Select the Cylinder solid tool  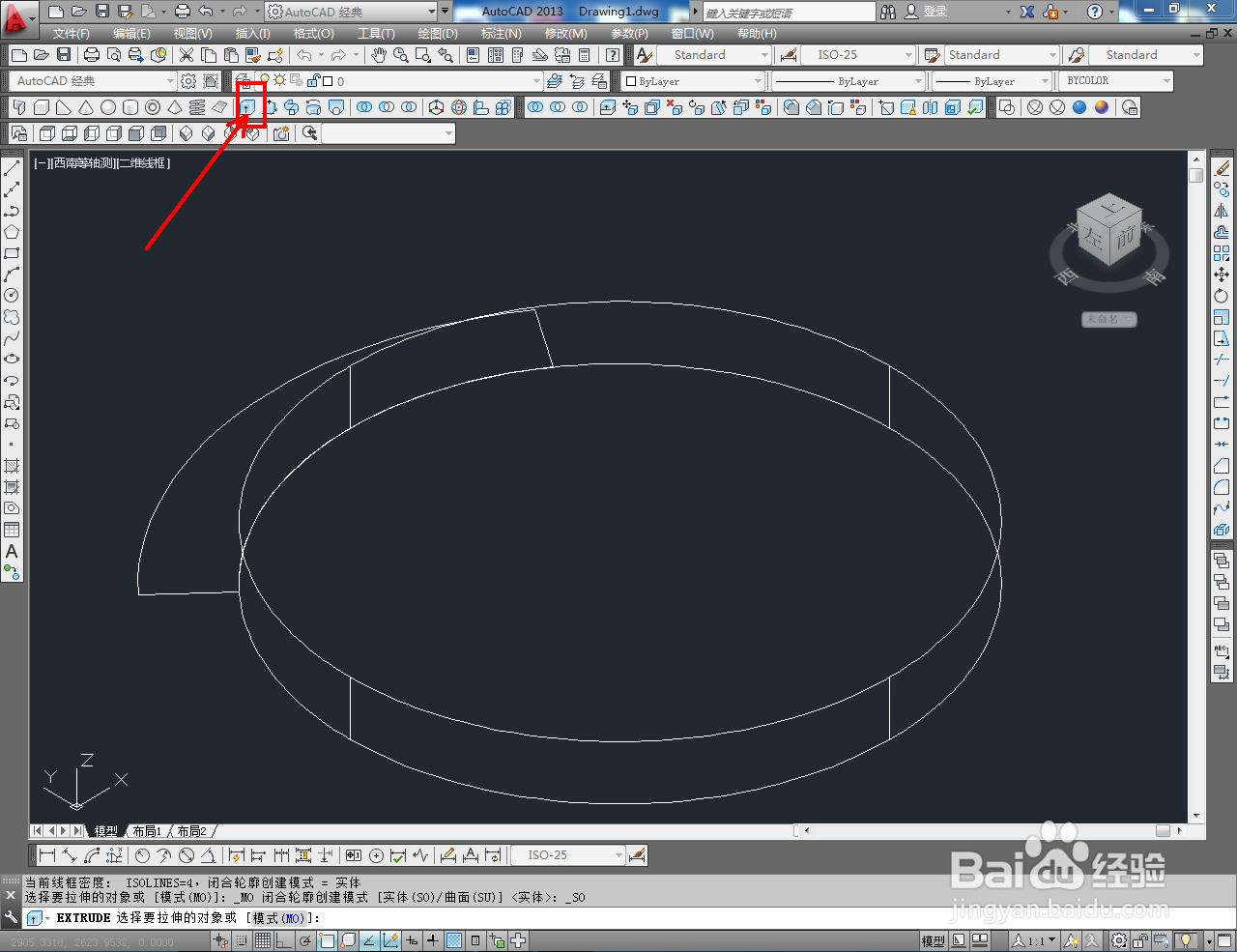(130, 107)
